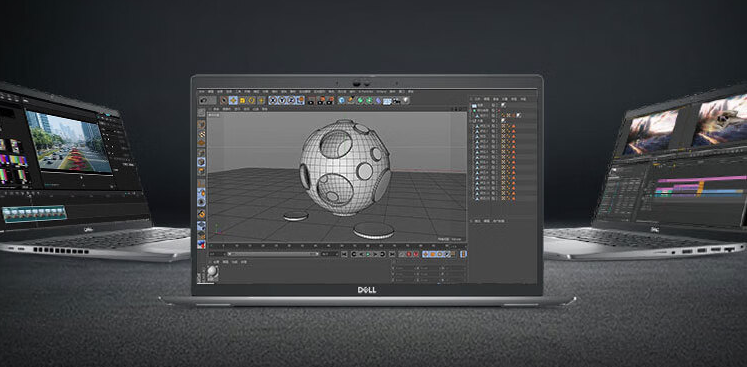Toggle the X-axis lock button
The image size is (747, 367).
click(x=273, y=100)
